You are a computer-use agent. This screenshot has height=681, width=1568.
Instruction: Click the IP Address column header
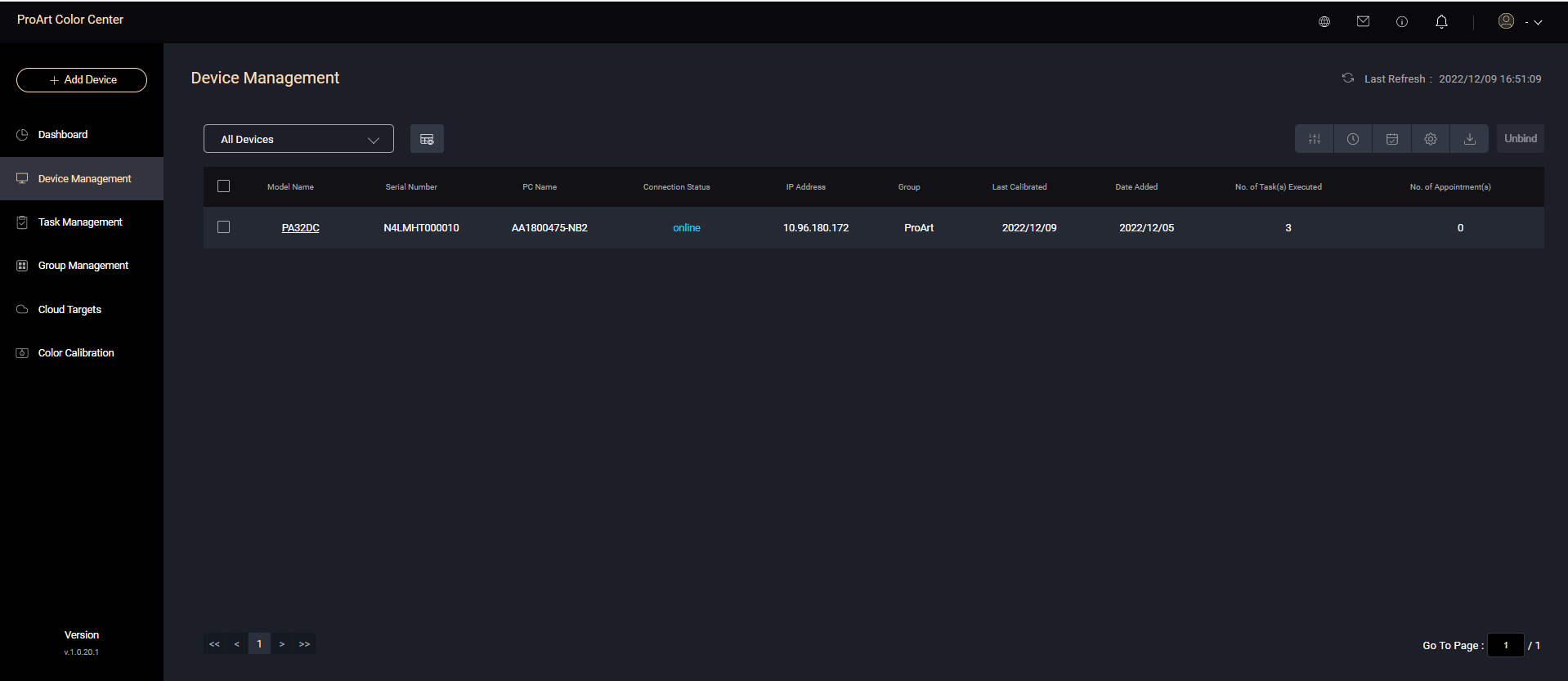coord(806,187)
